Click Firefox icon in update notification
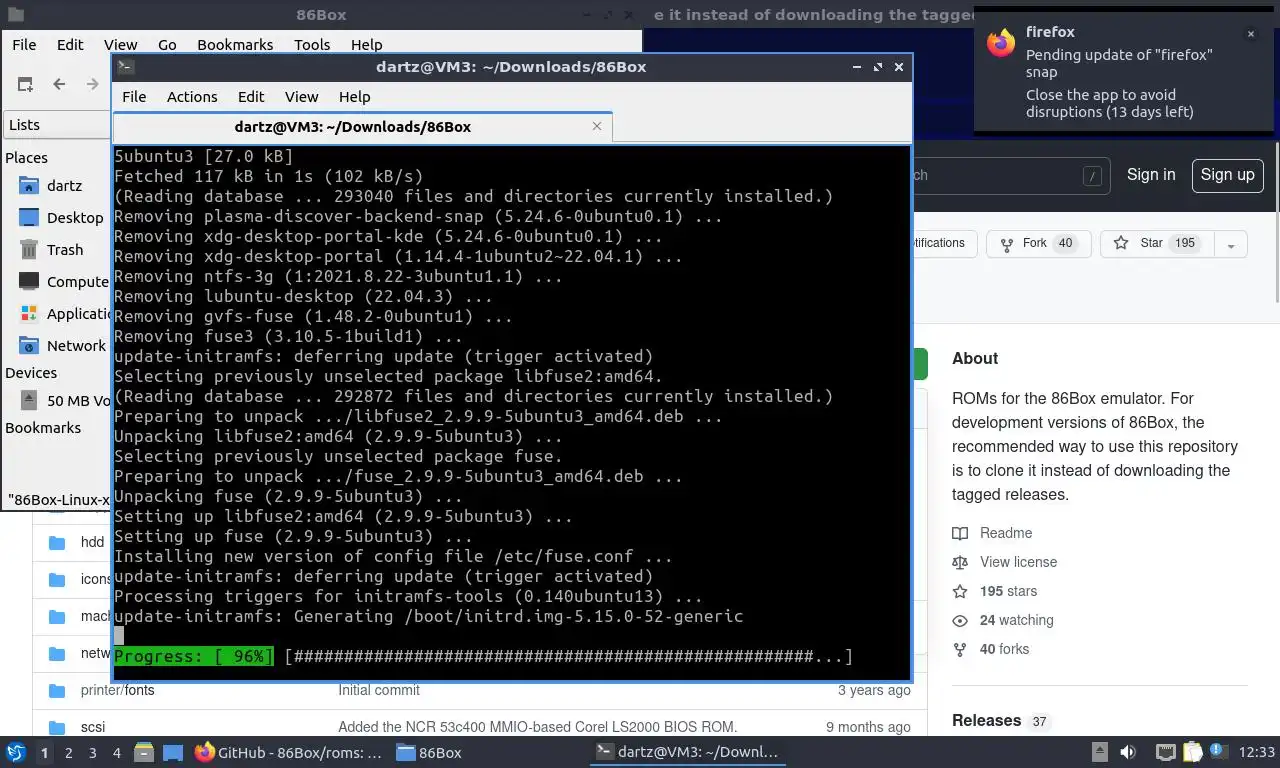Image resolution: width=1280 pixels, height=768 pixels. tap(1001, 42)
